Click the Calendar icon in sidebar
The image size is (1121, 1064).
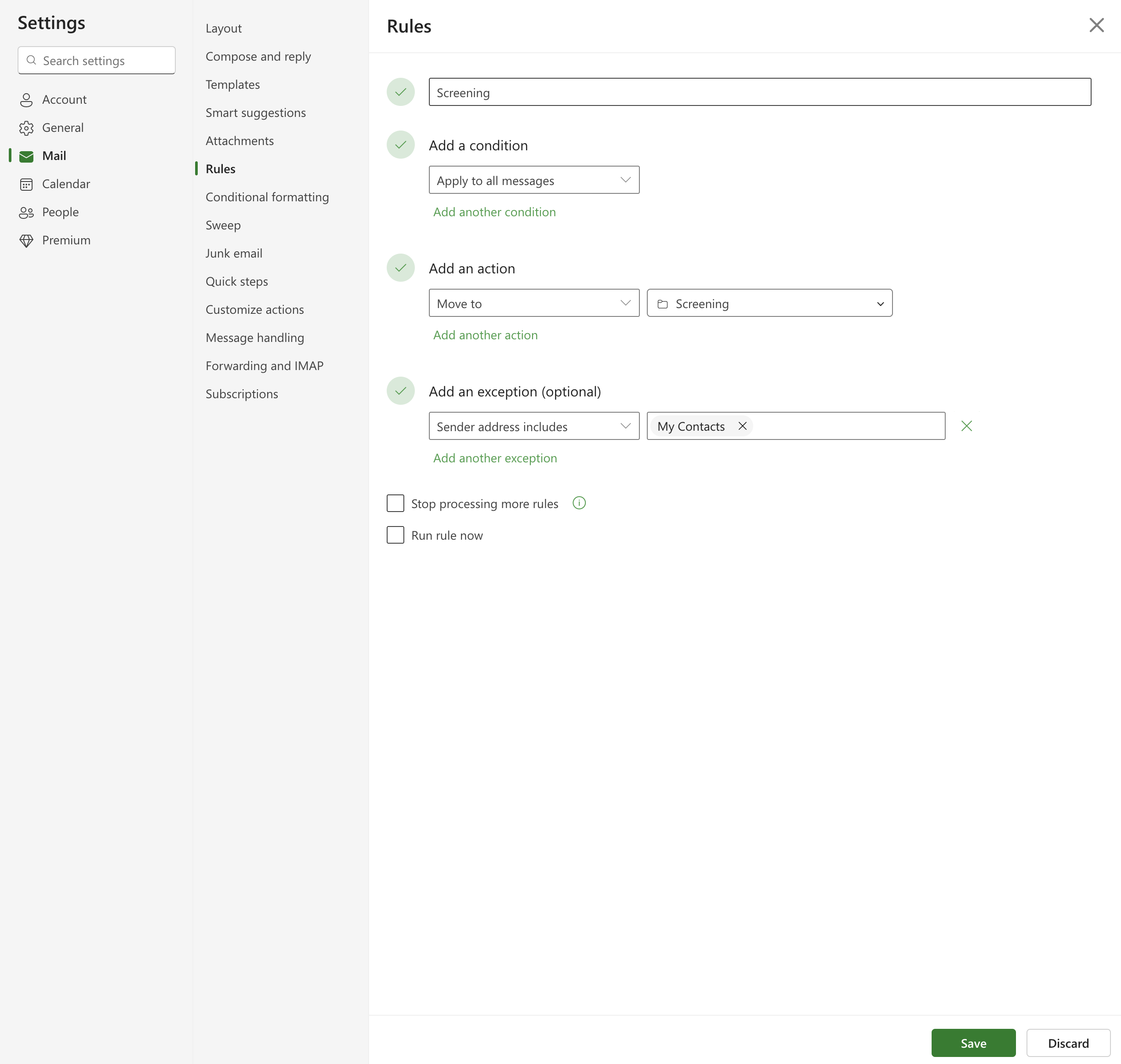(26, 184)
